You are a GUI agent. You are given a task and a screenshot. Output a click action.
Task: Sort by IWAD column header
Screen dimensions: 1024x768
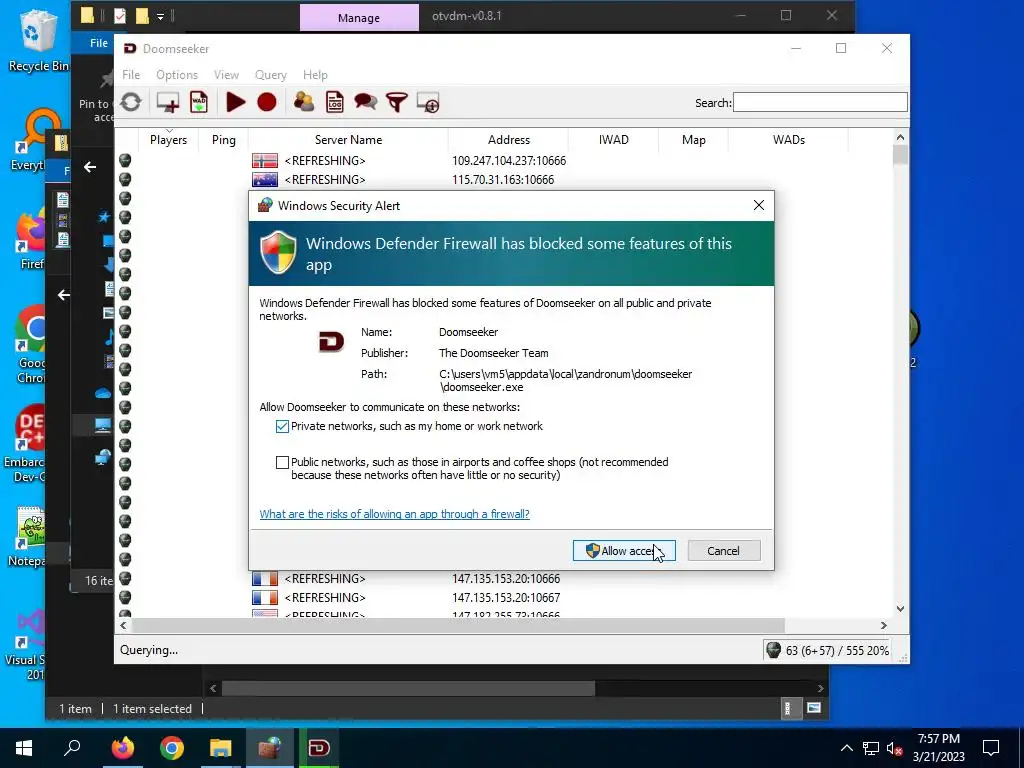(x=614, y=140)
